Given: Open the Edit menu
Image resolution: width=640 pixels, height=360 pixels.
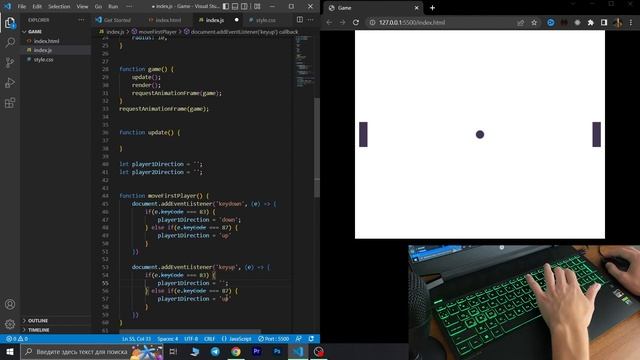Looking at the screenshot, I should tap(37, 7).
